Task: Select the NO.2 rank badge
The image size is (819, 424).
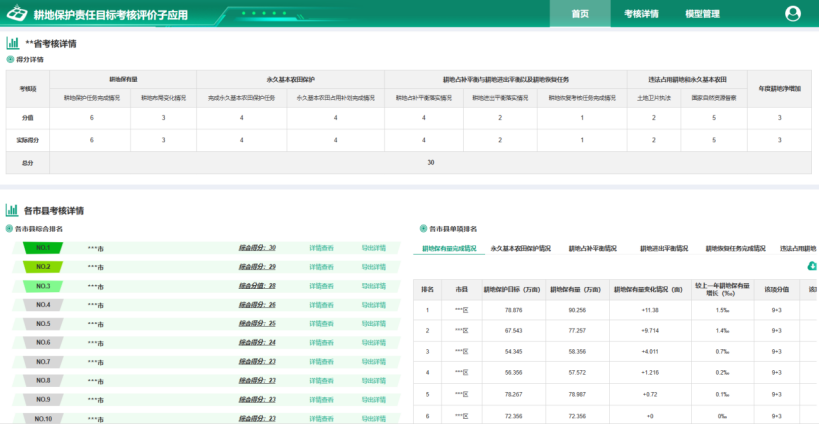Action: tap(42, 267)
